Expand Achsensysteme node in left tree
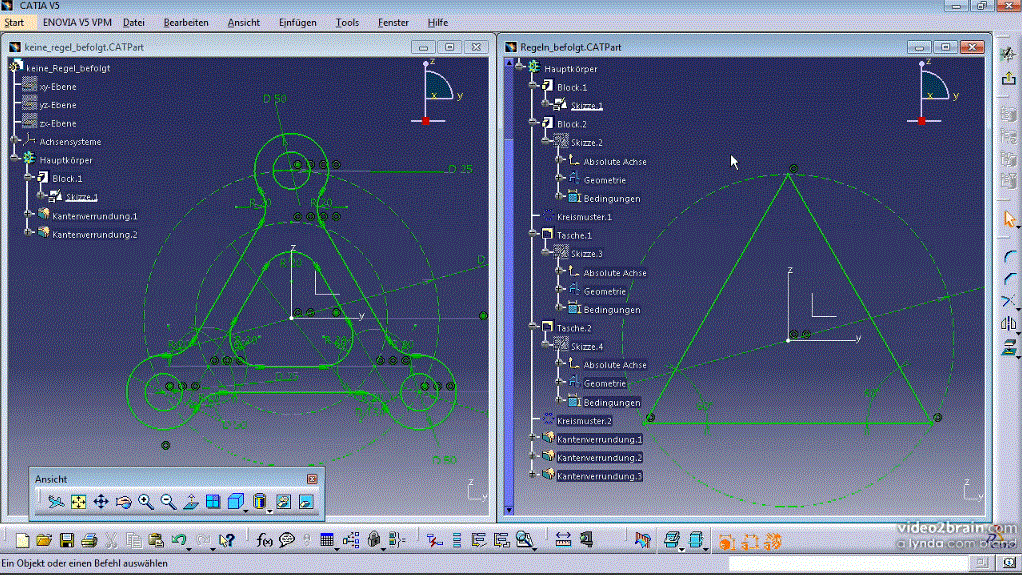 pos(15,140)
